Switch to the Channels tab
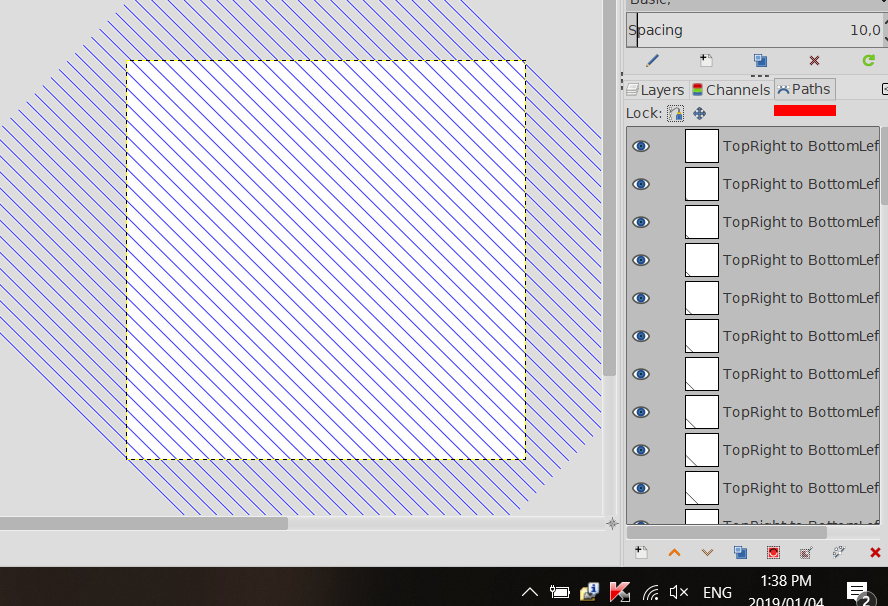Screen dimensions: 888x606 point(731,89)
